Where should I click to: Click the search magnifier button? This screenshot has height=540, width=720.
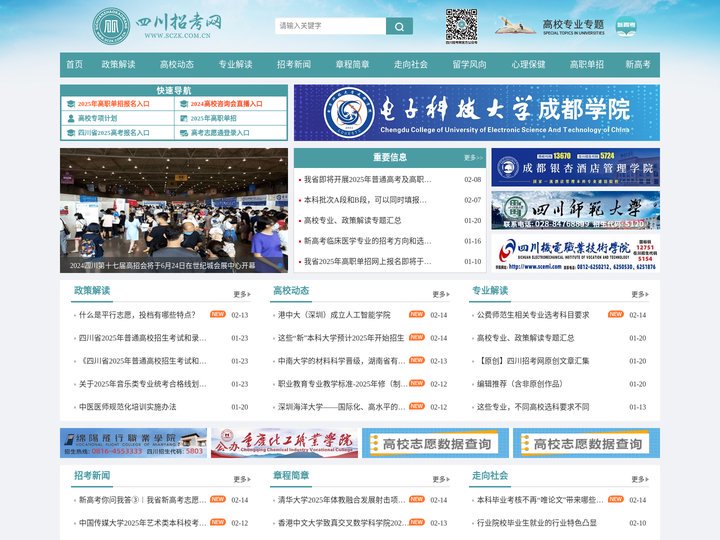point(399,26)
